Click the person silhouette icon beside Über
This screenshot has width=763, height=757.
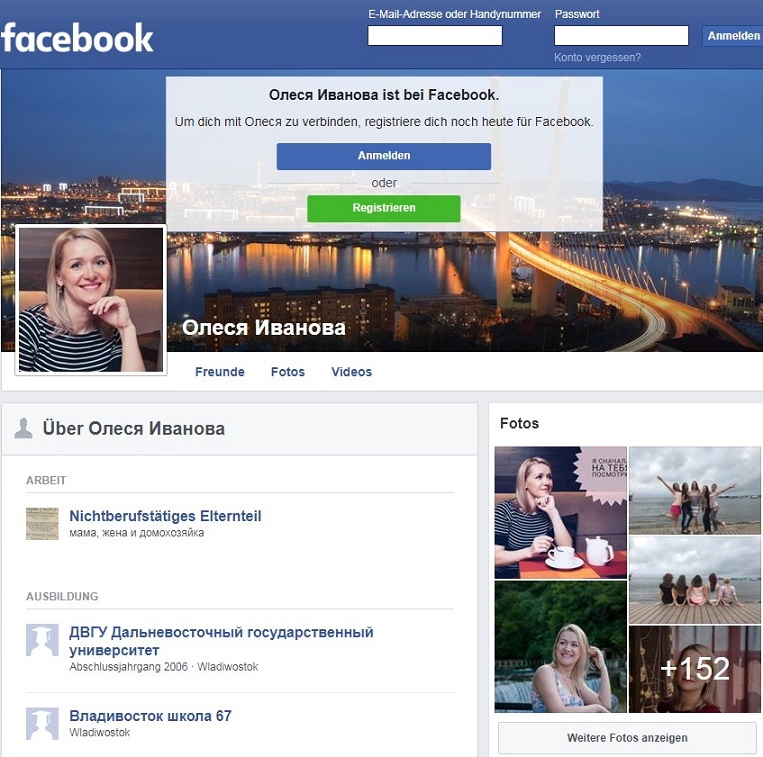pyautogui.click(x=23, y=428)
